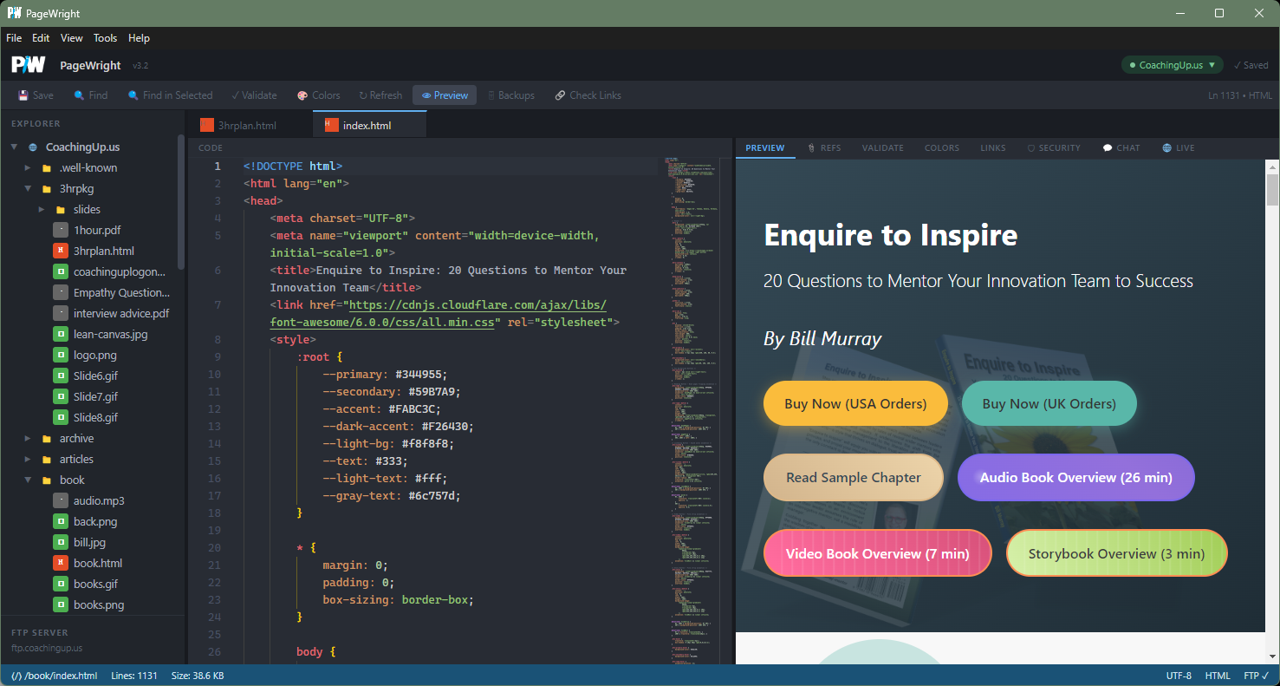
Task: Expand the archive folder
Action: [x=29, y=438]
